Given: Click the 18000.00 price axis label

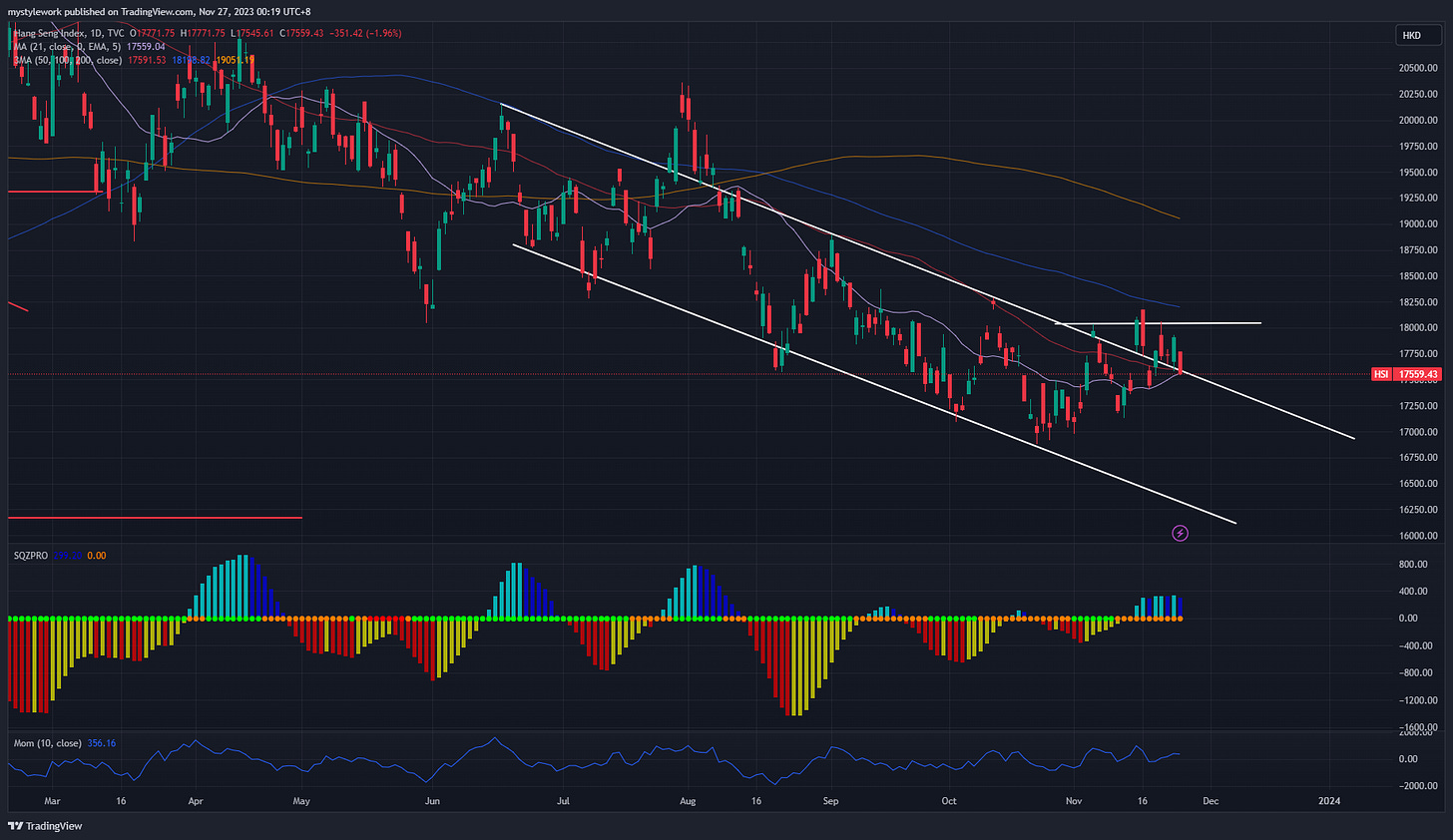Looking at the screenshot, I should [1418, 327].
